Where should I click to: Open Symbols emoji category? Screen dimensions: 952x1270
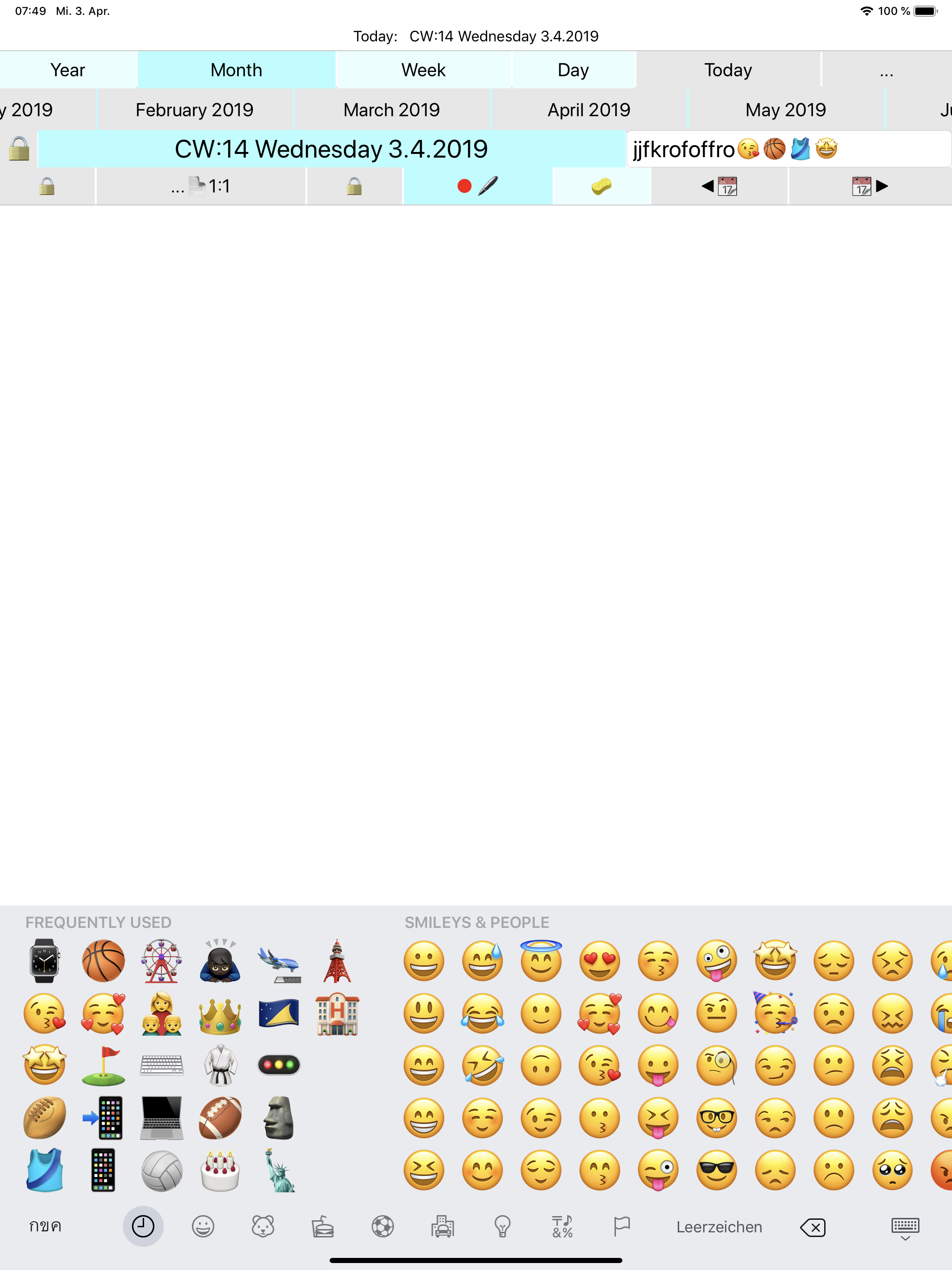pos(562,1226)
